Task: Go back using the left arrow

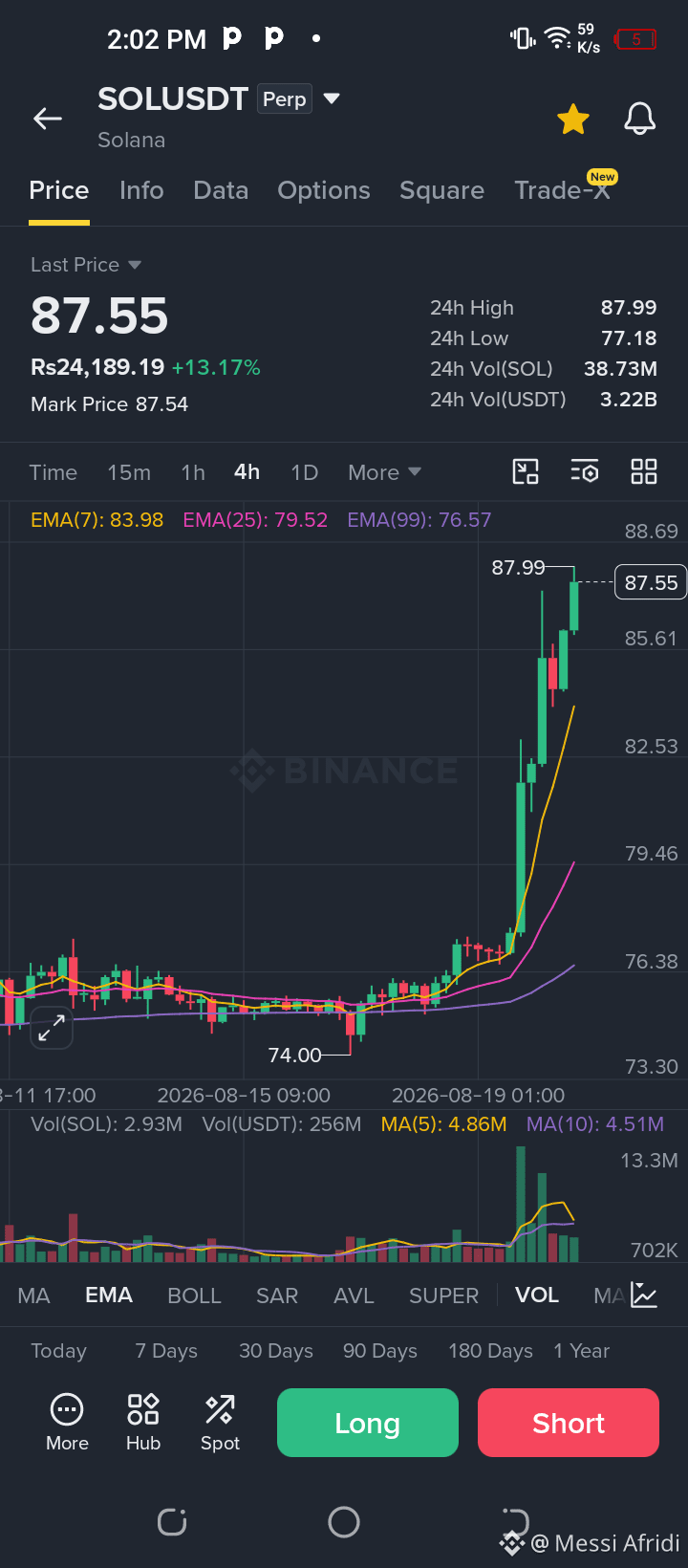Action: (x=48, y=119)
